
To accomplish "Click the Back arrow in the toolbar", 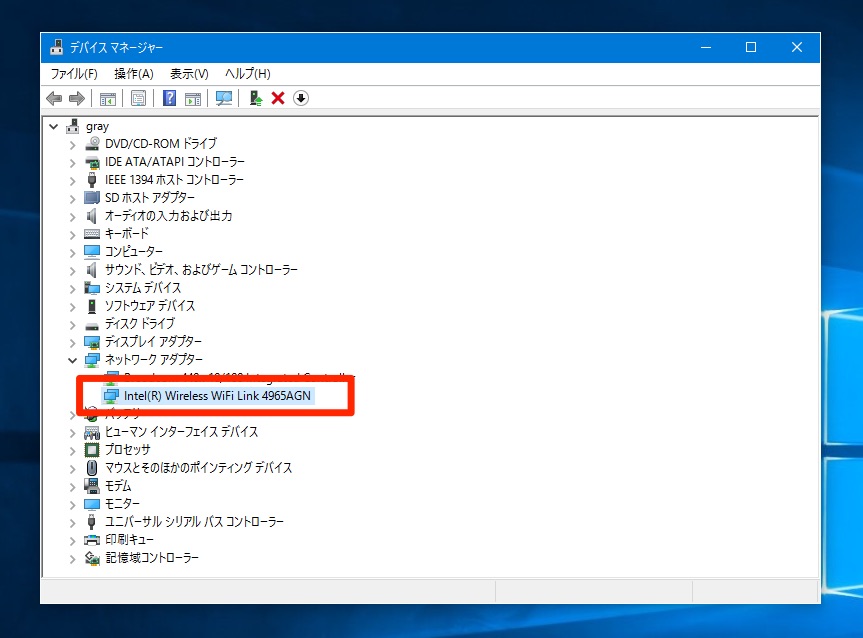I will pyautogui.click(x=54, y=98).
